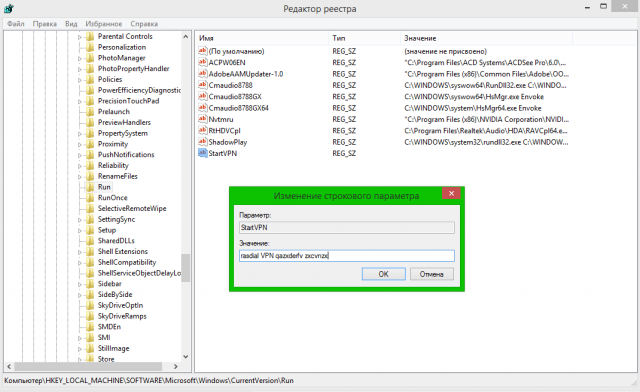Expand the PhotoManager key
The height and width of the screenshot is (392, 640).
click(x=80, y=58)
